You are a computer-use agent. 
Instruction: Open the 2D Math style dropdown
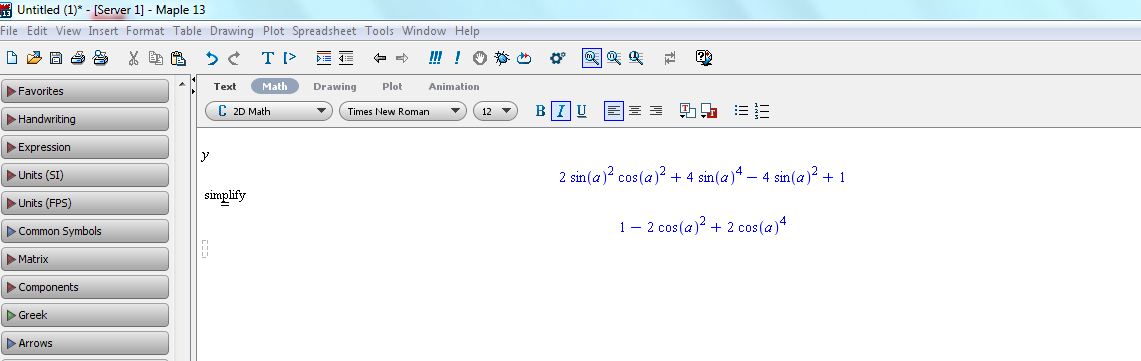click(269, 111)
